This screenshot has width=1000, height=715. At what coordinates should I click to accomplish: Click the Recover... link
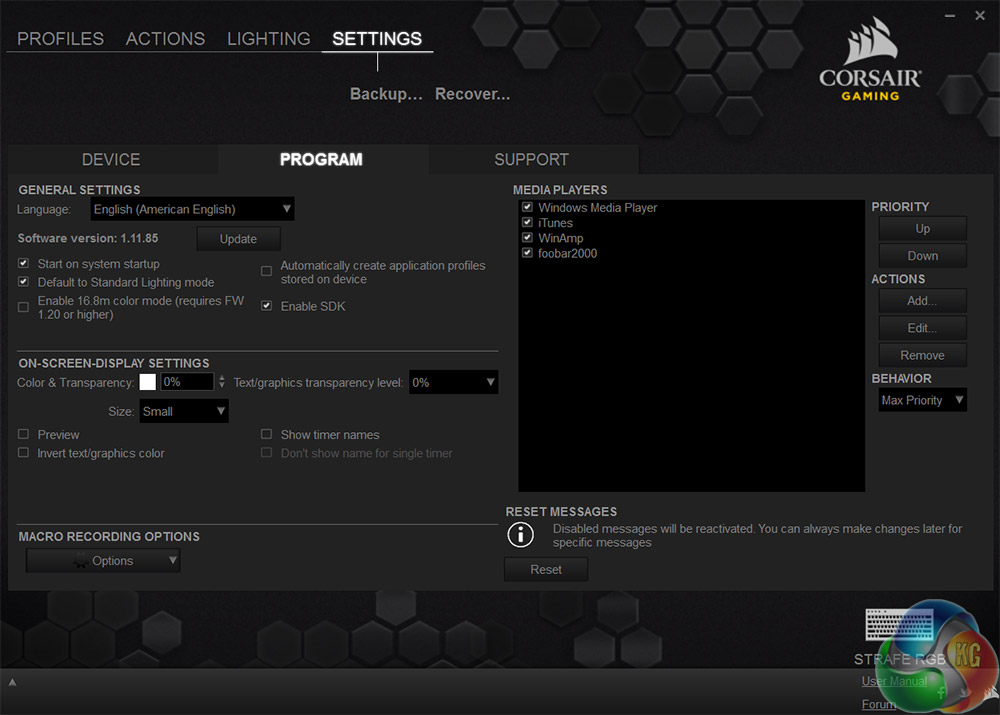[472, 94]
